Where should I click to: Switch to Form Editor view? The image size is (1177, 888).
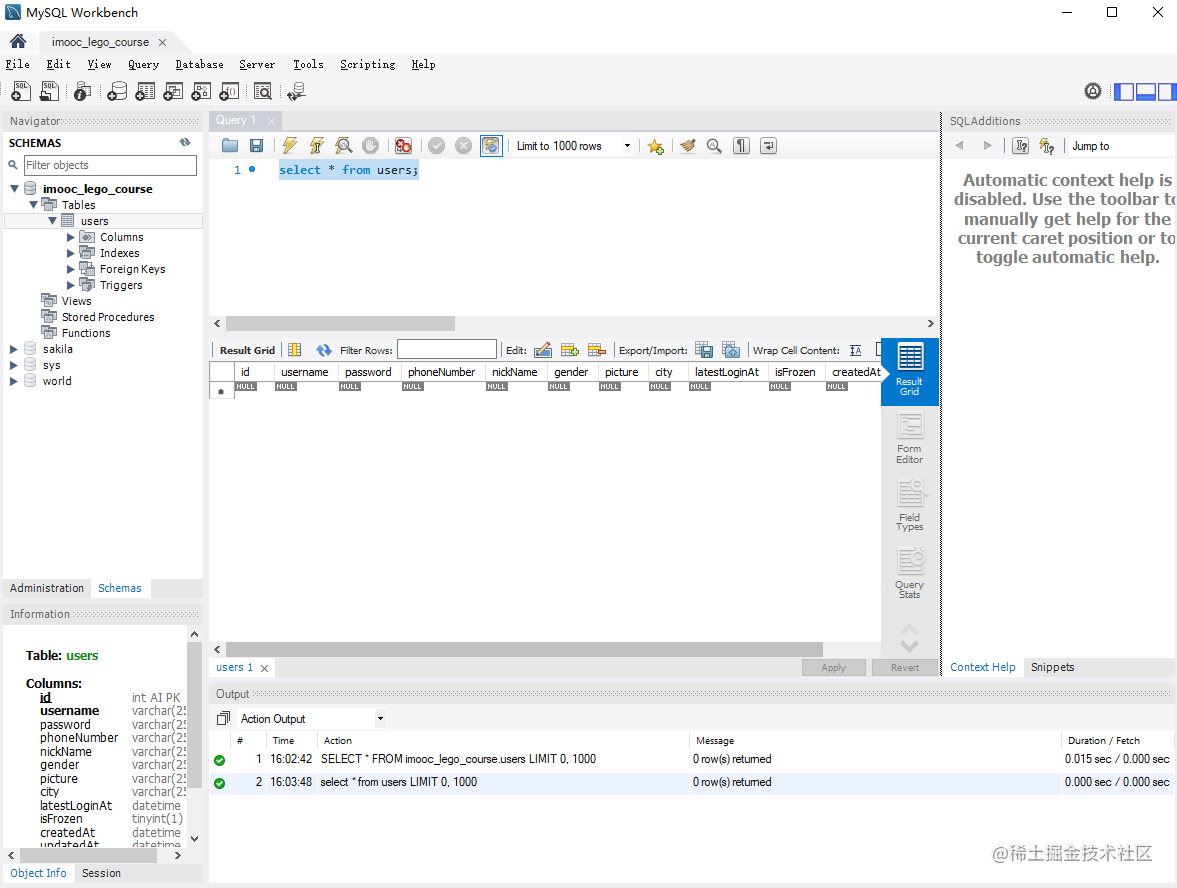[910, 440]
